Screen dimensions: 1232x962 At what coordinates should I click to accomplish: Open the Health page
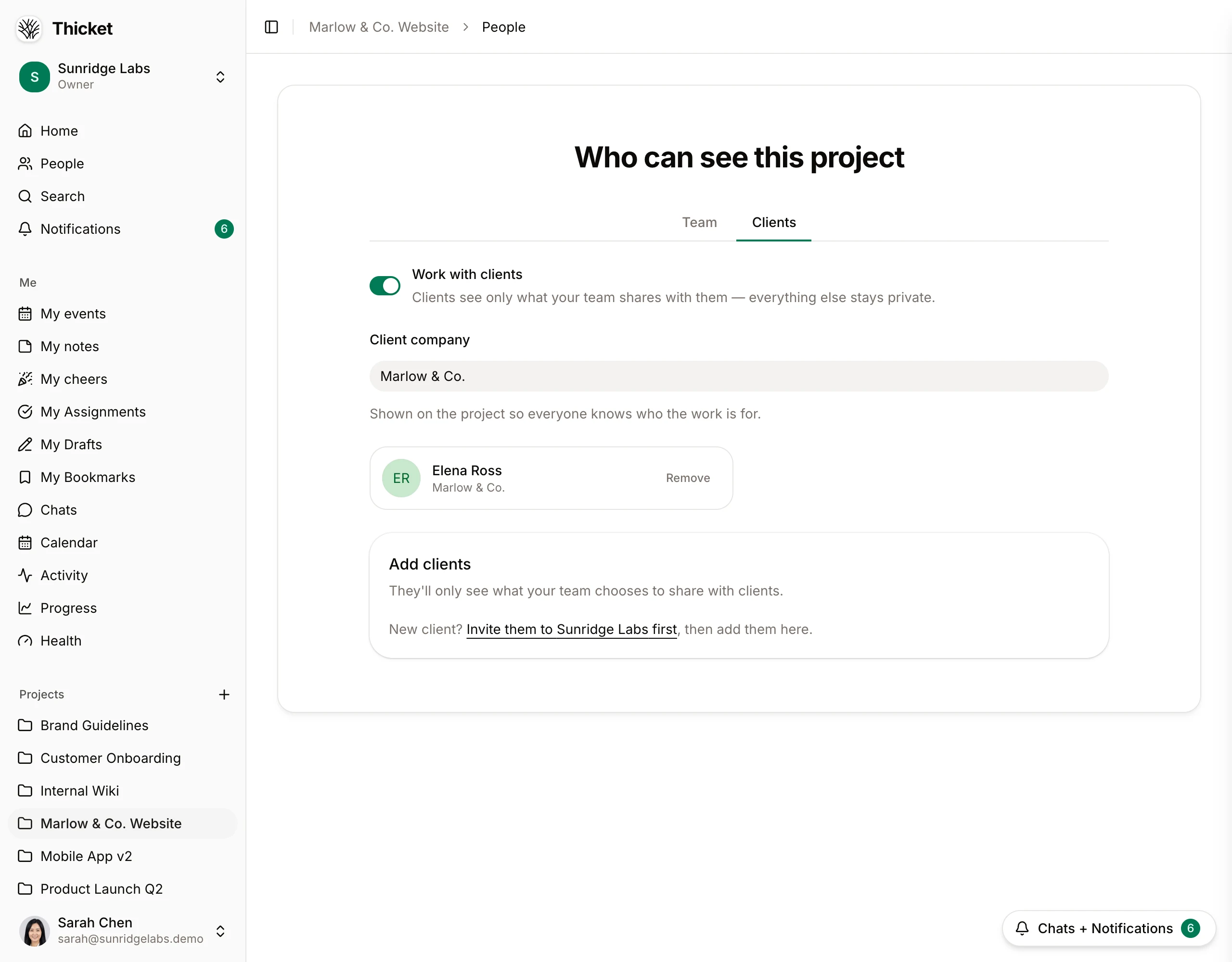[x=123, y=641]
